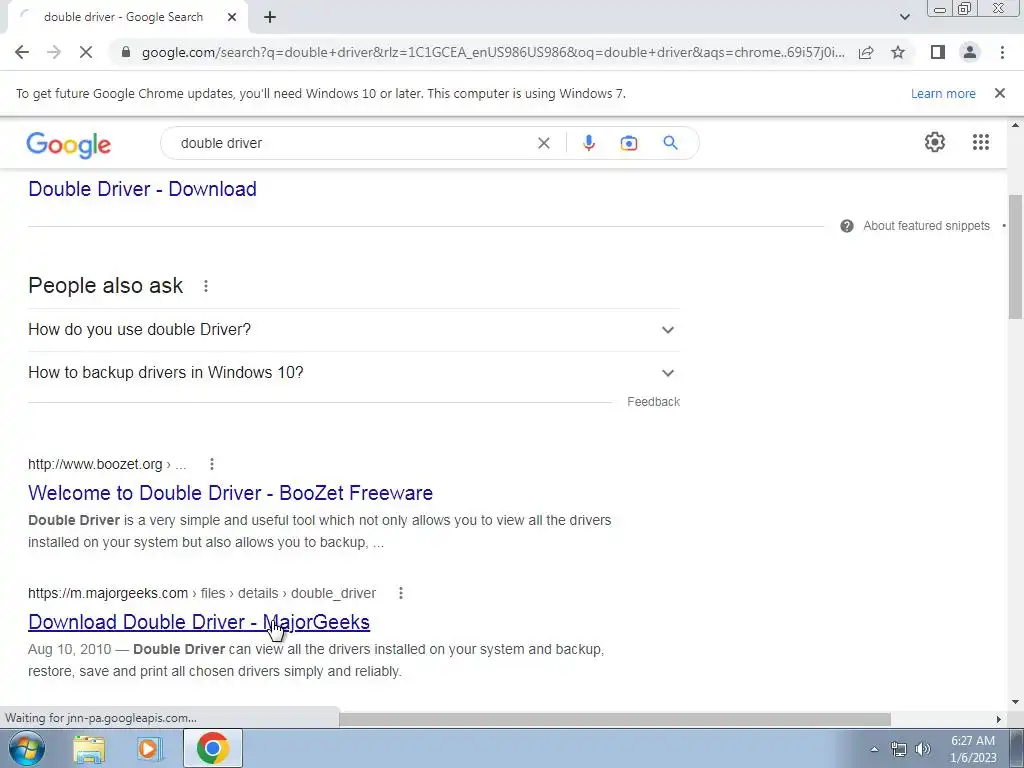Viewport: 1024px width, 768px height.
Task: Start a voice search with microphone
Action: point(588,143)
